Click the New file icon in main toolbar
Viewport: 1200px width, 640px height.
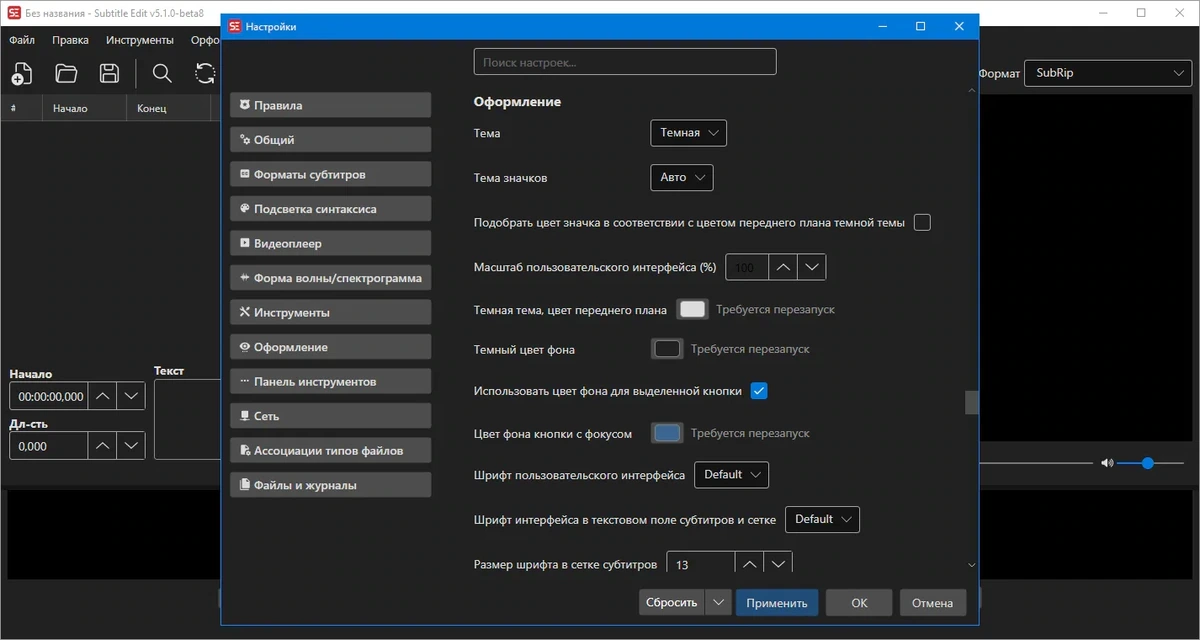tap(22, 73)
